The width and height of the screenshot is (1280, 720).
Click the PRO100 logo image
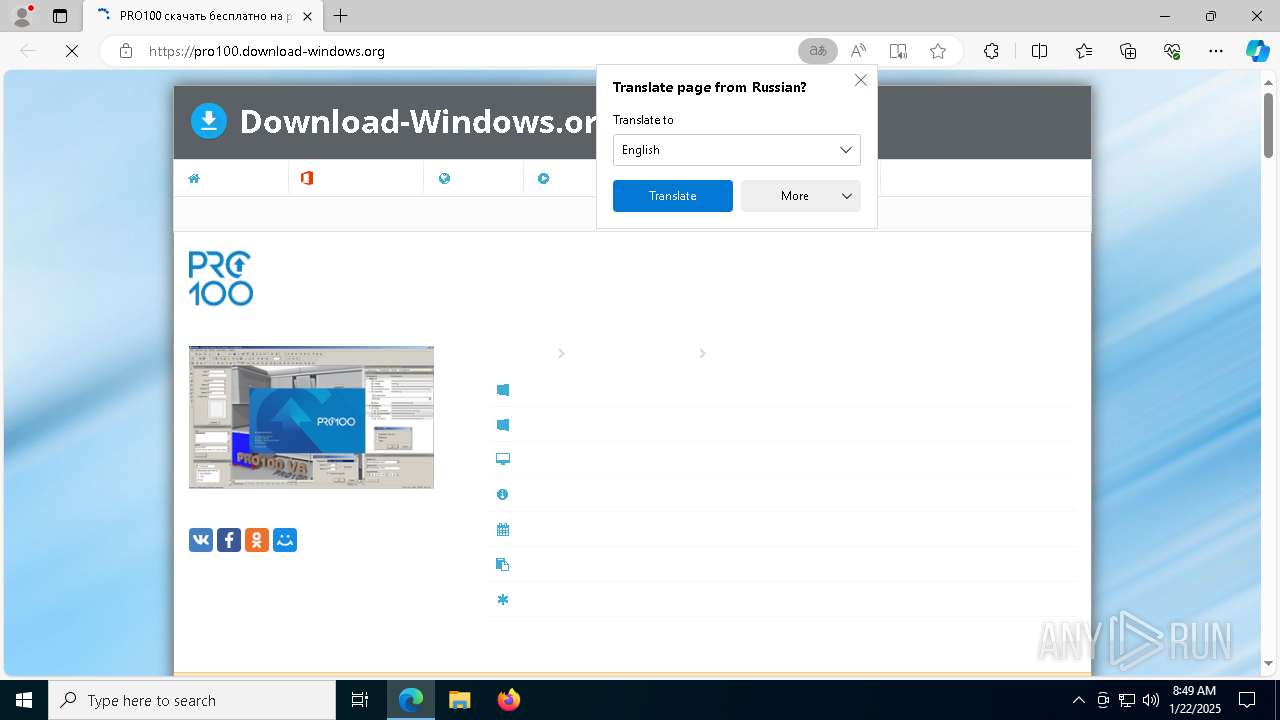pyautogui.click(x=221, y=278)
